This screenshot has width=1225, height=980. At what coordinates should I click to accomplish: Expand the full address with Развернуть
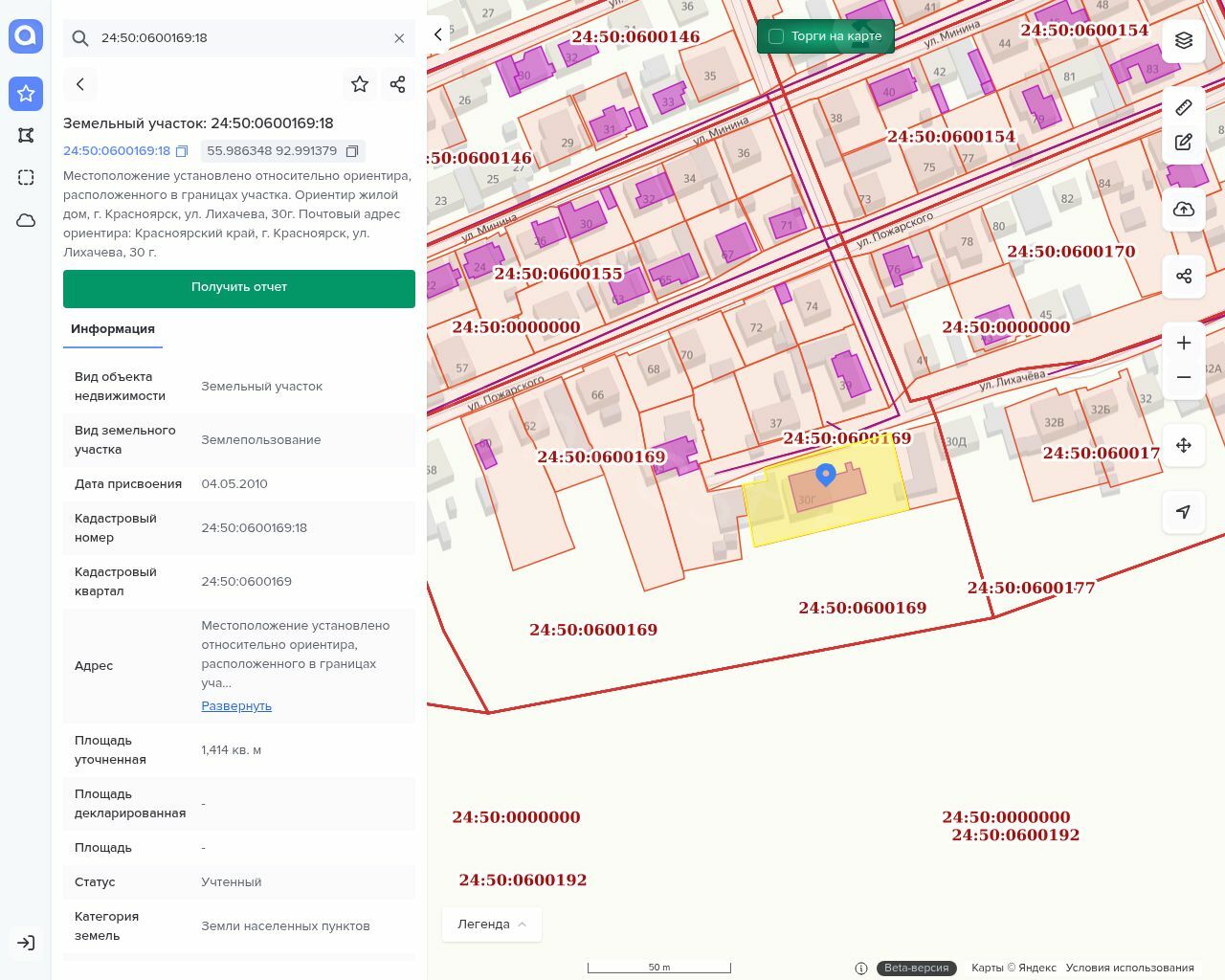tap(236, 706)
